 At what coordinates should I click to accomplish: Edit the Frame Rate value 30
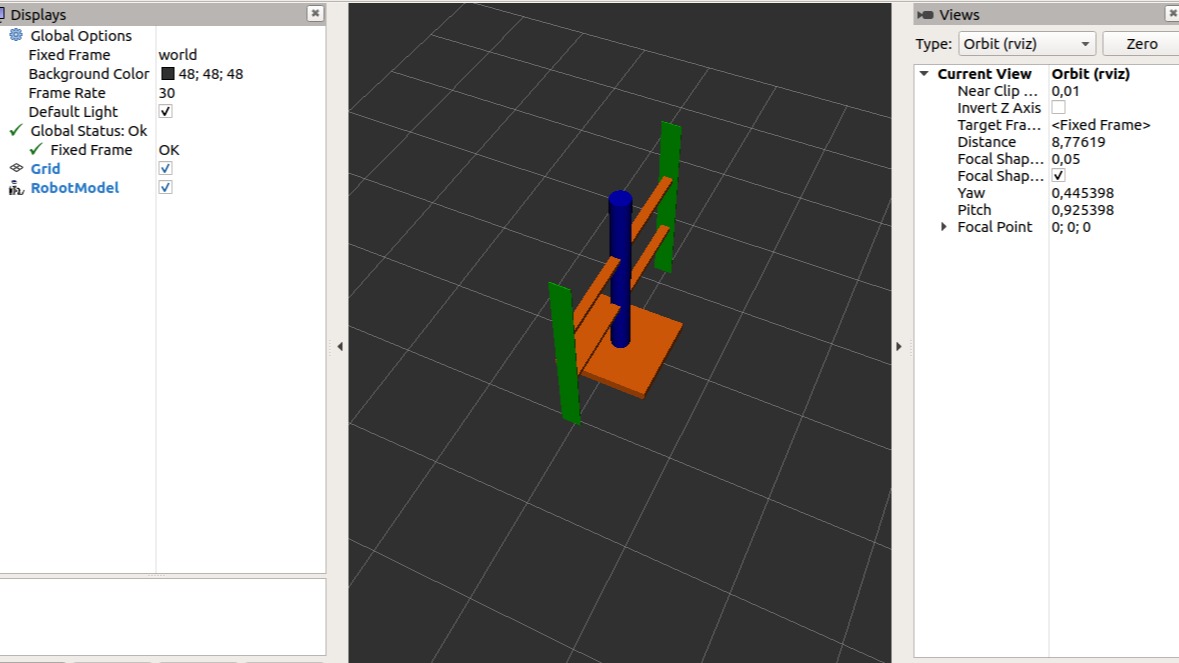166,92
